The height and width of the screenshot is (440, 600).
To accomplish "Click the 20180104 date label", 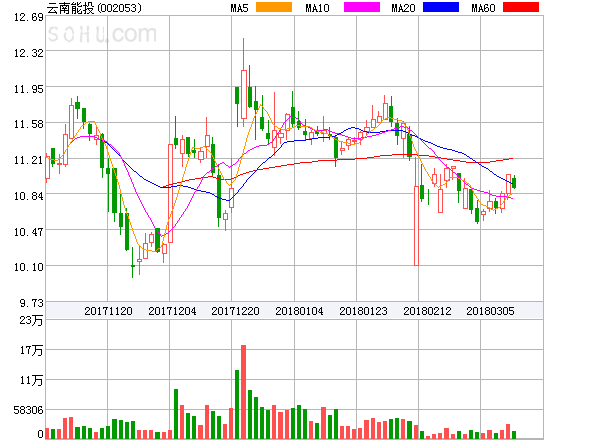I will pos(299,311).
